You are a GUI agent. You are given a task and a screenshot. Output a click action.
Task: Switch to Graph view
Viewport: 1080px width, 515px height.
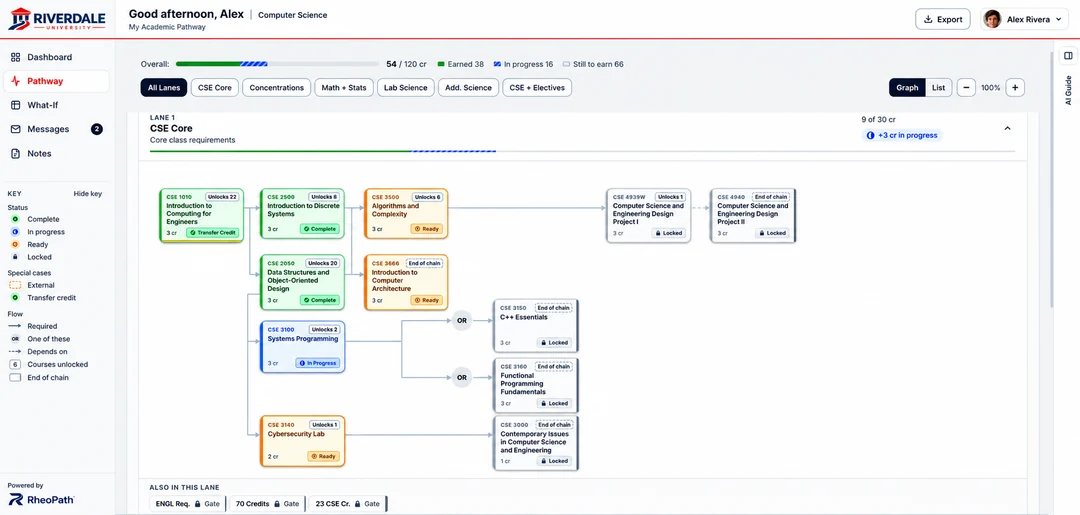[907, 87]
